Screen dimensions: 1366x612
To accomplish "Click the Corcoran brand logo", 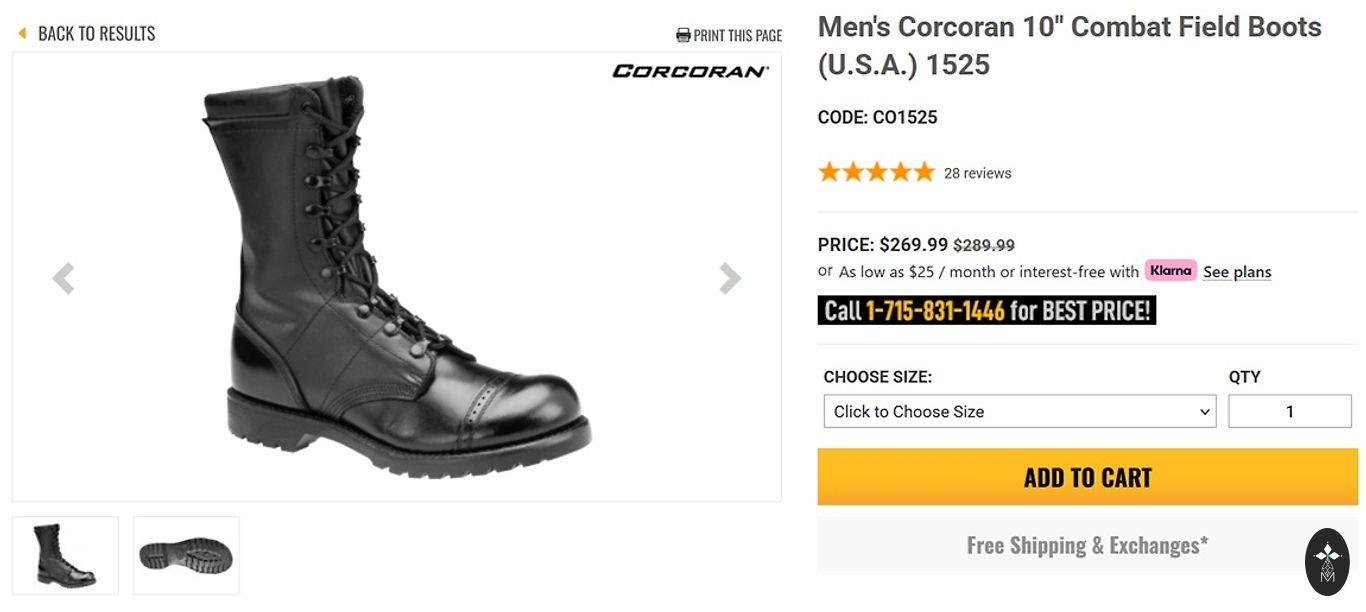I will click(x=690, y=71).
